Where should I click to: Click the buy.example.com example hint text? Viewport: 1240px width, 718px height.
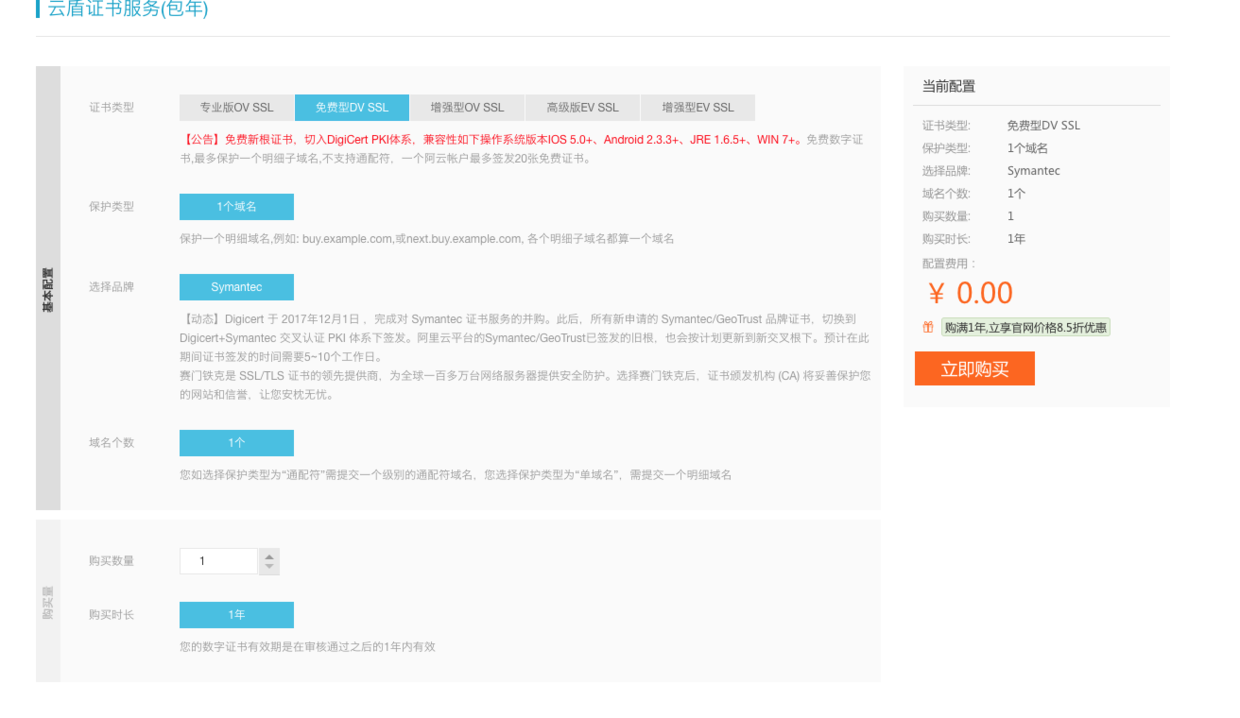(x=427, y=239)
